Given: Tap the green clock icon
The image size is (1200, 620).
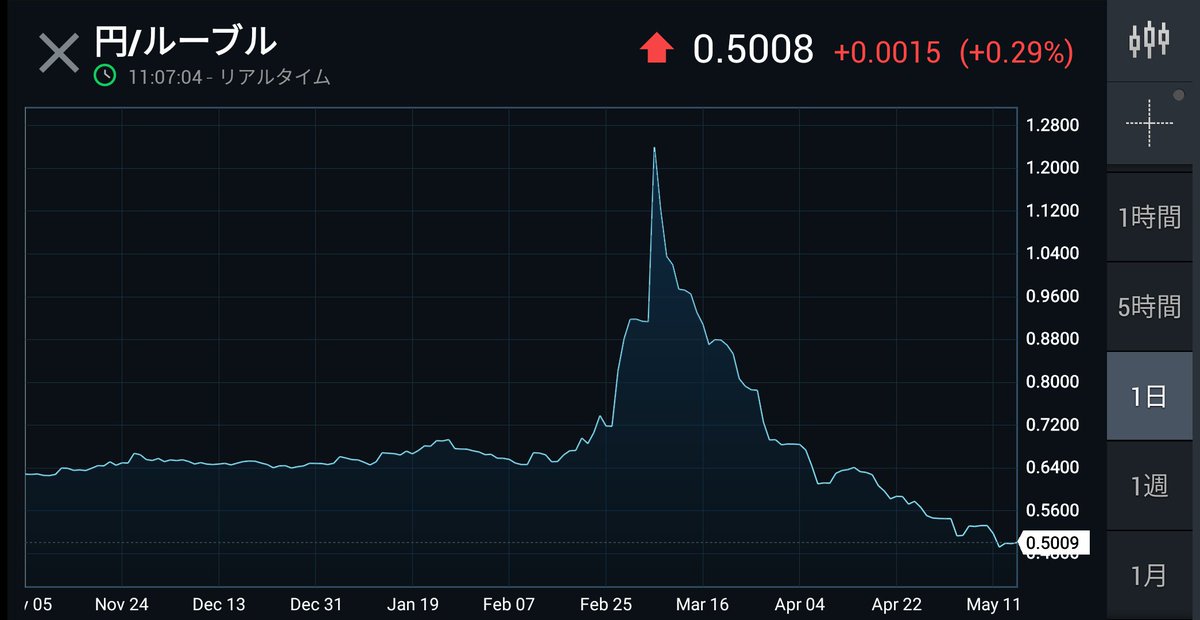Looking at the screenshot, I should 106,76.
